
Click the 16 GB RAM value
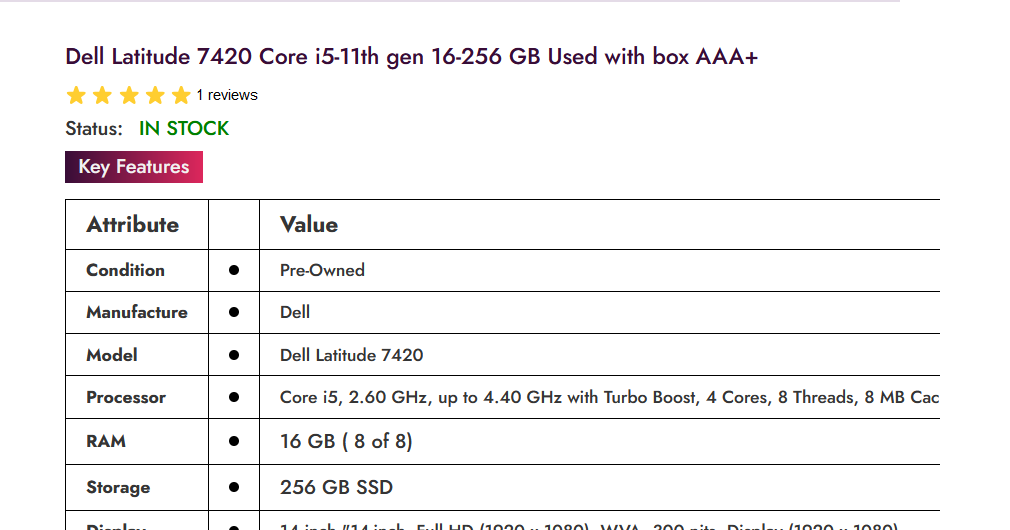[346, 441]
